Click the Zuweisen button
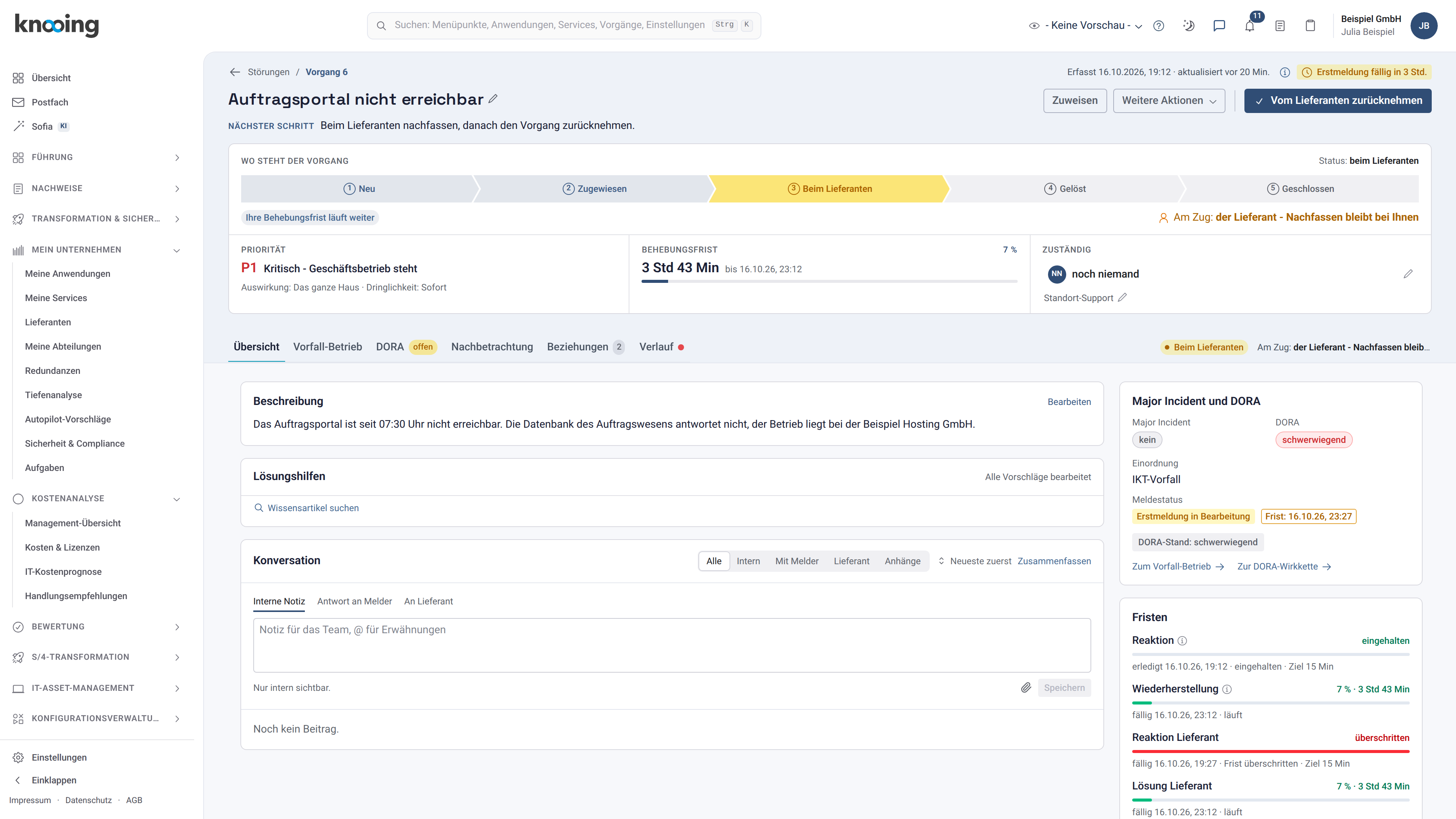 point(1075,100)
